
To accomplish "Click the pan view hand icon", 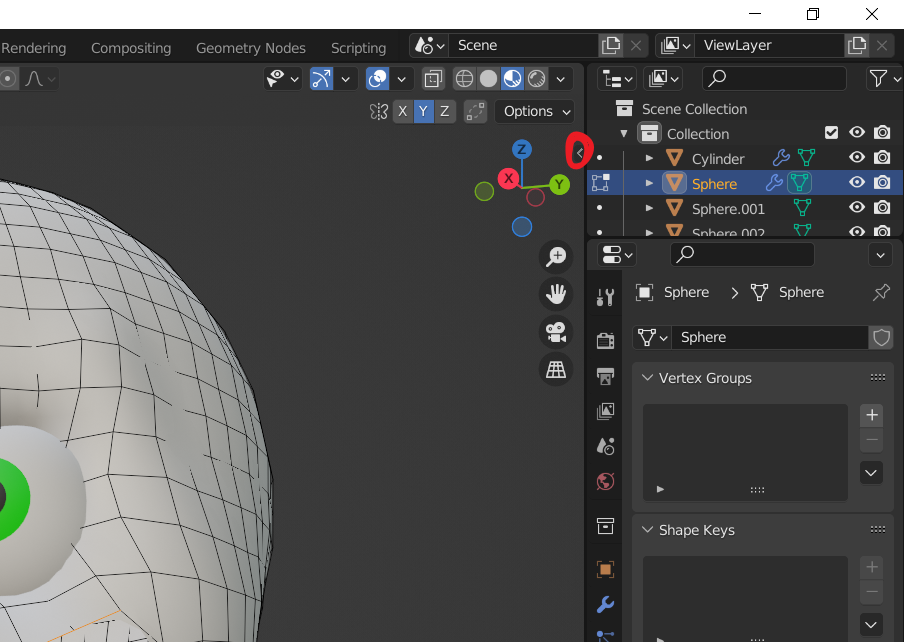I will tap(555, 294).
